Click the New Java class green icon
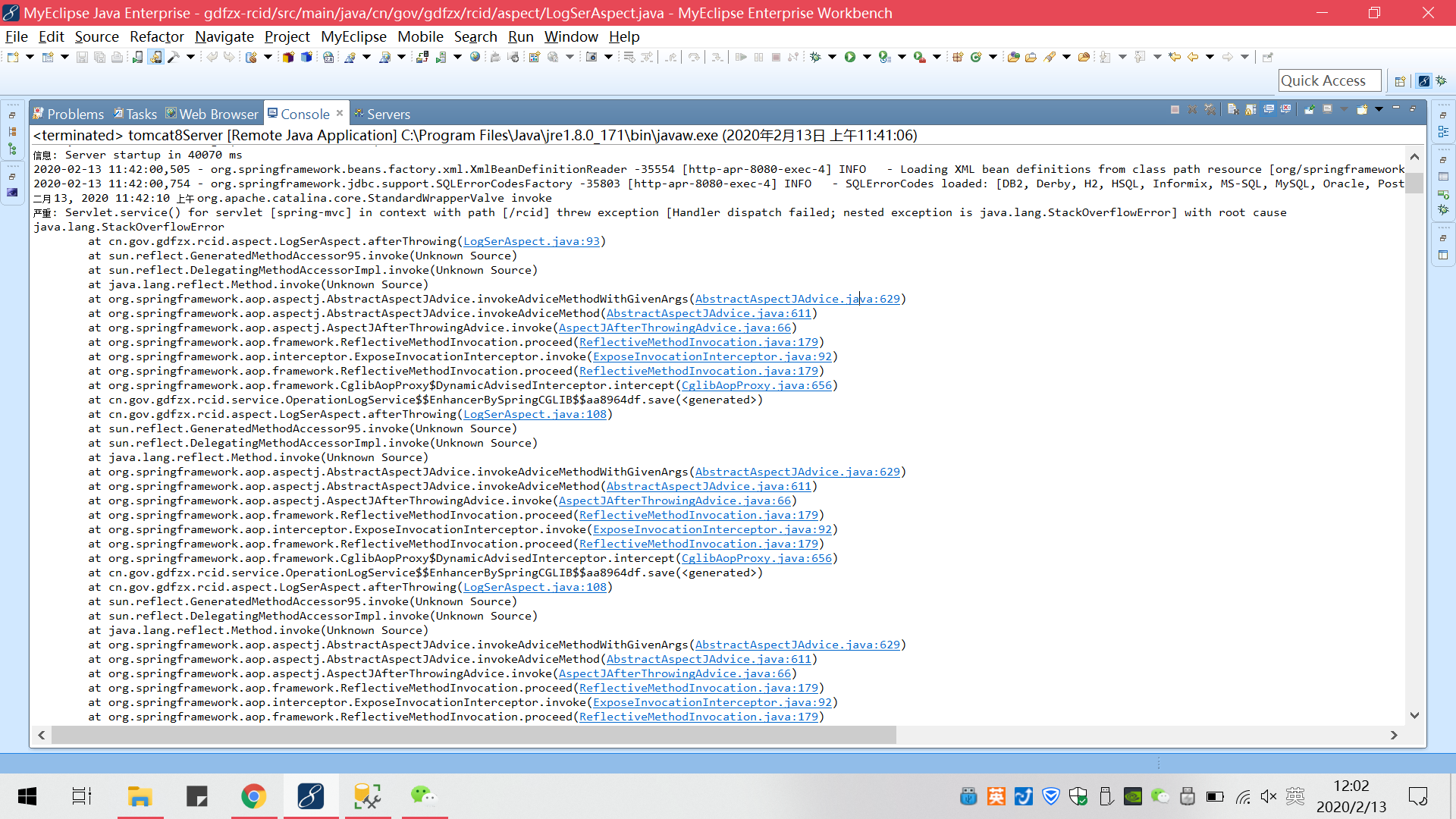The width and height of the screenshot is (1456, 819). (976, 57)
